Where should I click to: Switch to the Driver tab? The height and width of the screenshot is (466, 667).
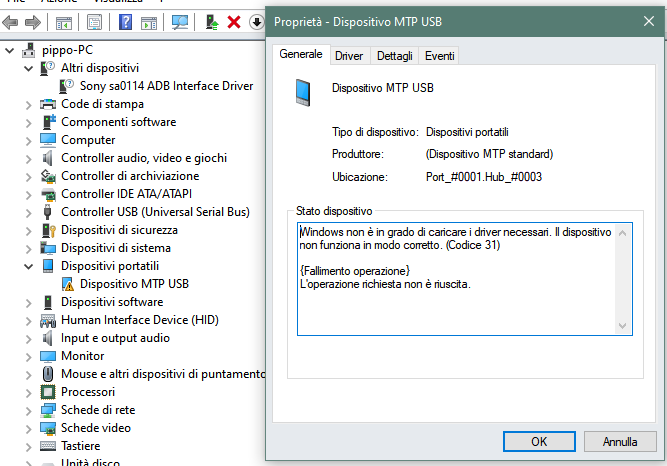(349, 56)
